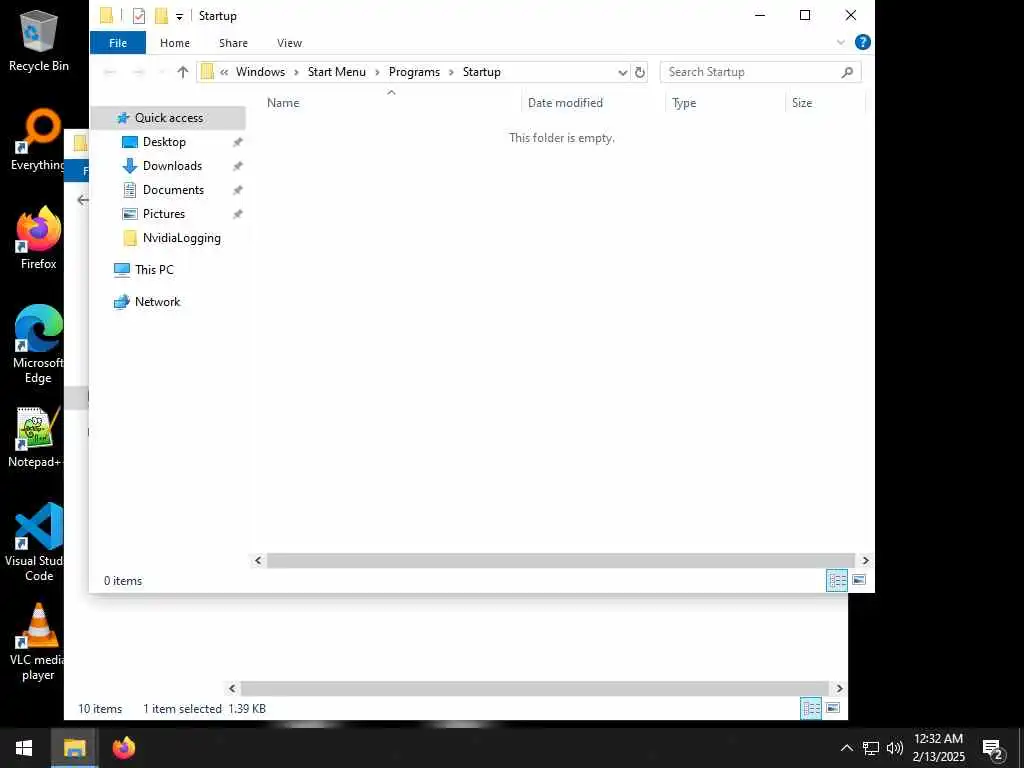Click background window scrollbar right arrow
The image size is (1024, 768).
click(x=839, y=689)
